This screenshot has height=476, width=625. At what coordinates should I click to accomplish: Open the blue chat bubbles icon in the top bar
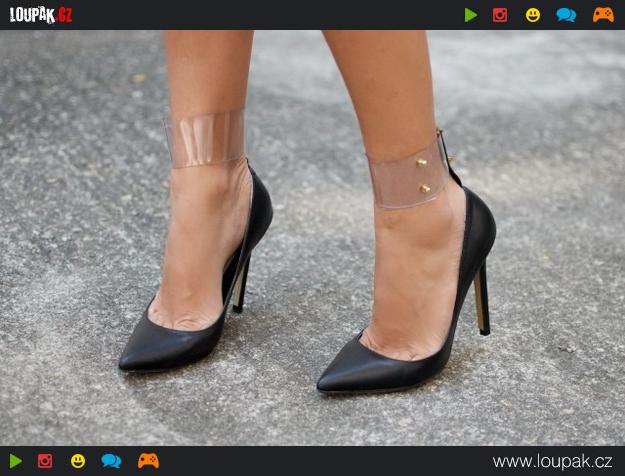point(566,15)
